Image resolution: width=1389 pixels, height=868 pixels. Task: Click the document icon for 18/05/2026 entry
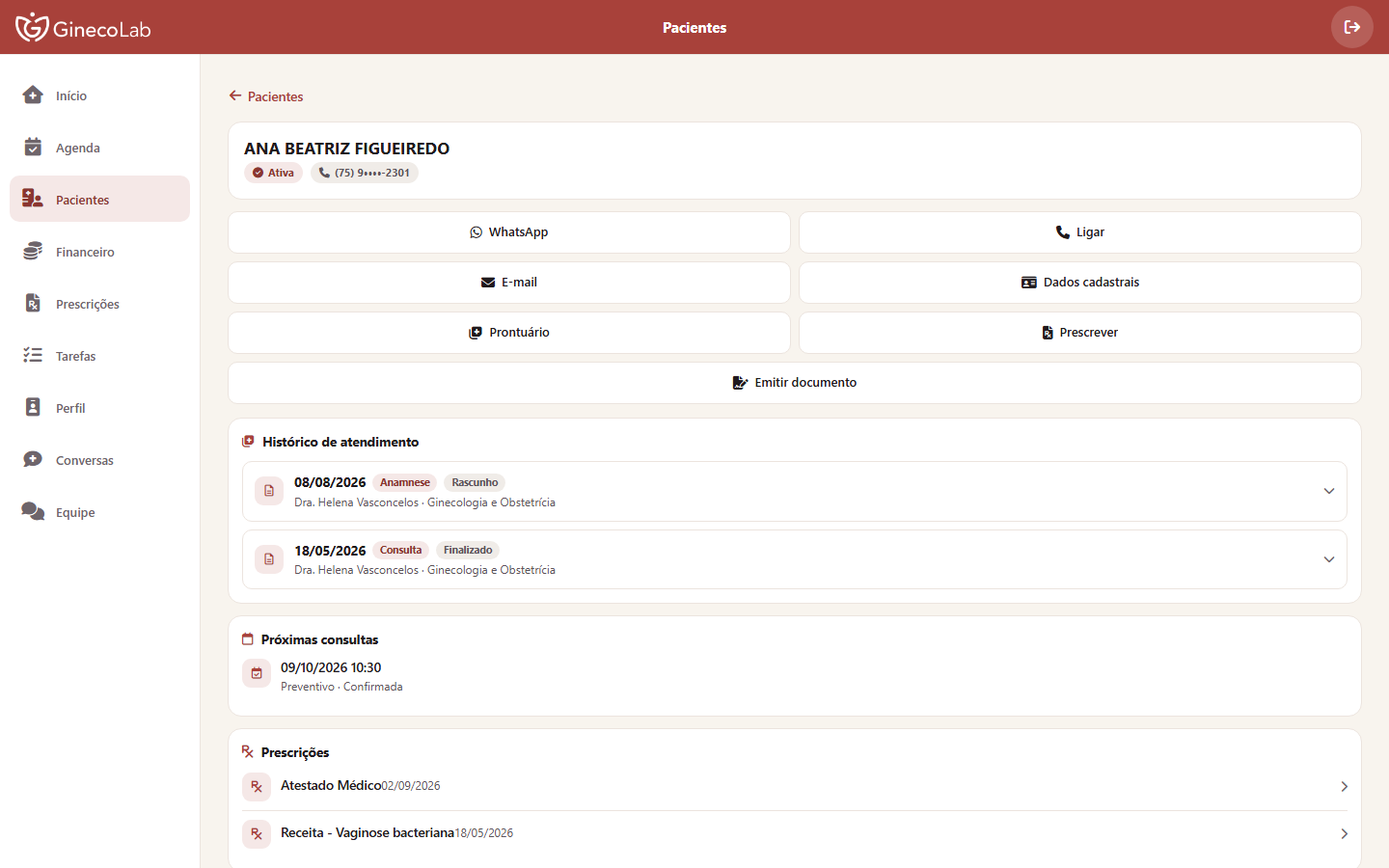(x=269, y=558)
